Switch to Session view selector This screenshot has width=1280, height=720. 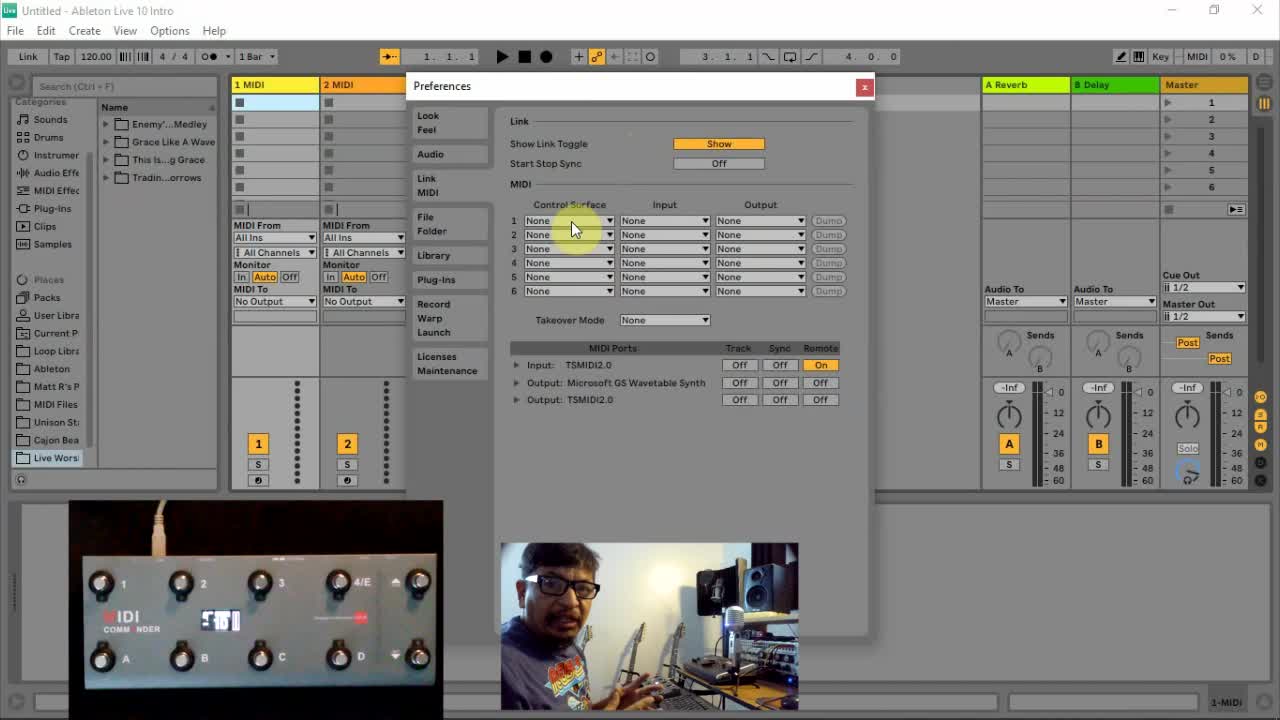tap(1264, 103)
